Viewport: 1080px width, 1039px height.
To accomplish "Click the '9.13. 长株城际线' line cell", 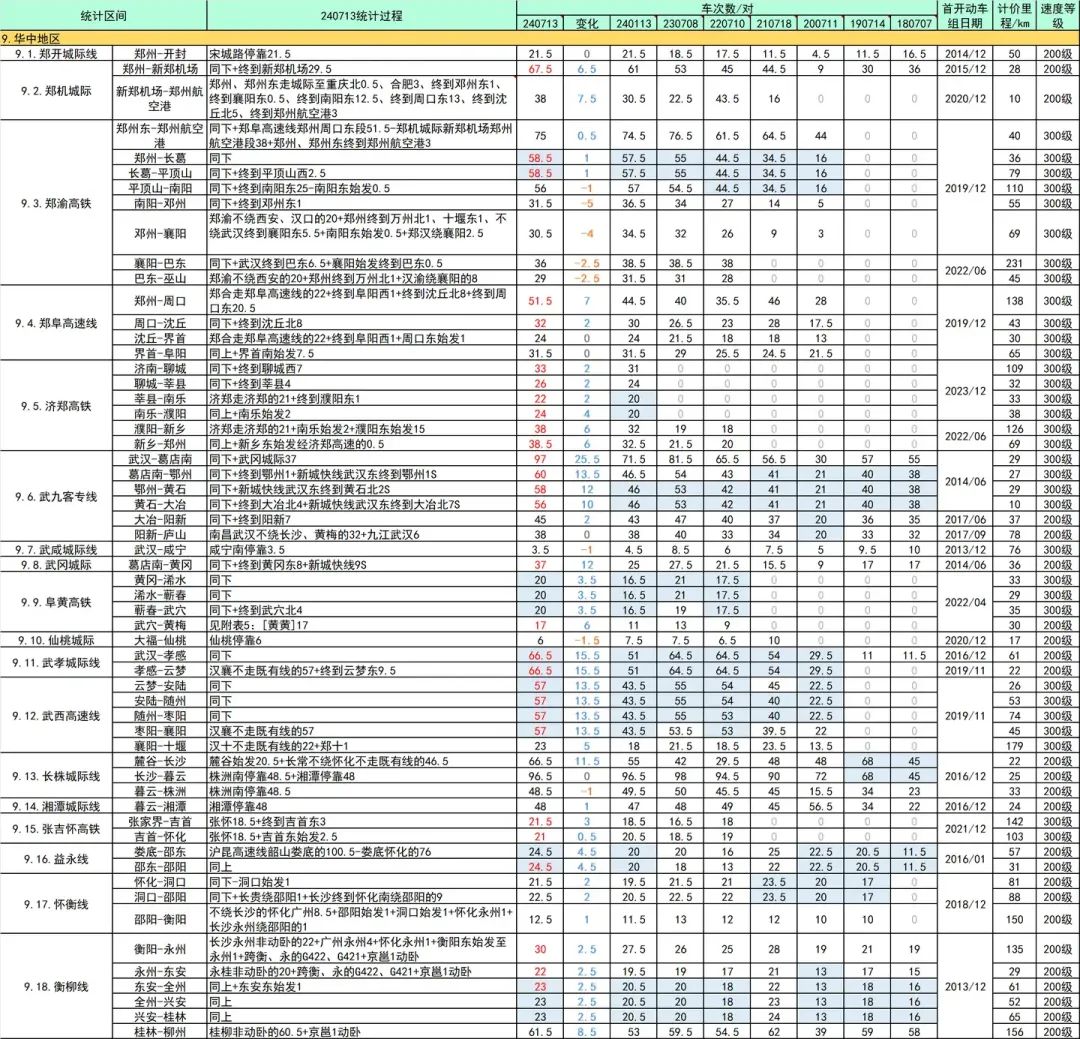I will tap(56, 776).
